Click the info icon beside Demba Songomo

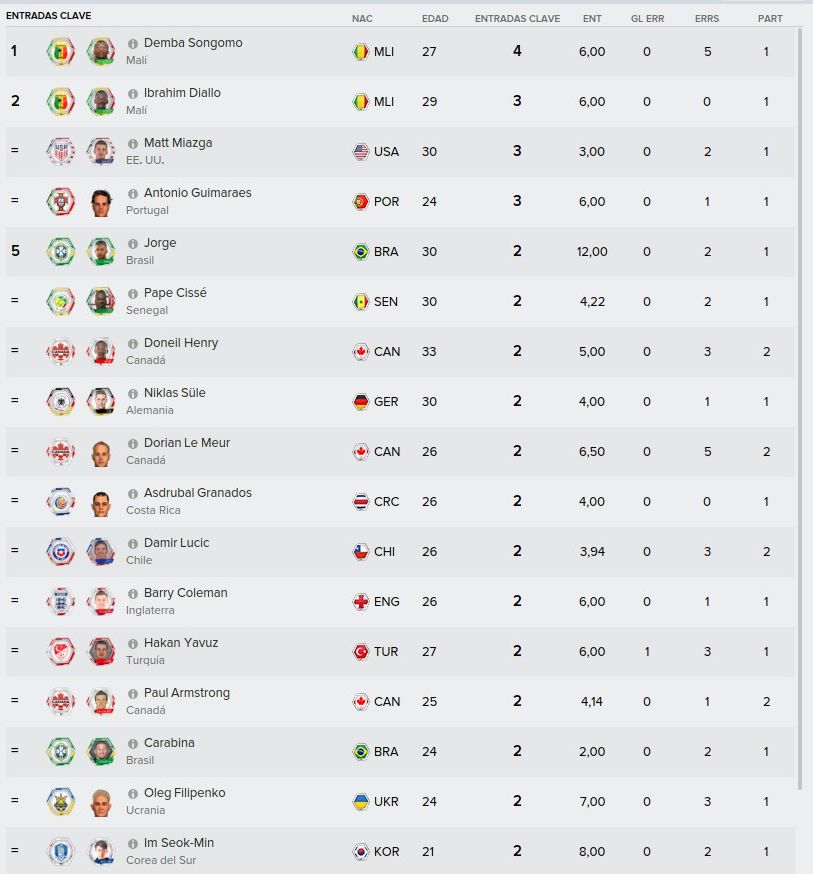point(133,43)
